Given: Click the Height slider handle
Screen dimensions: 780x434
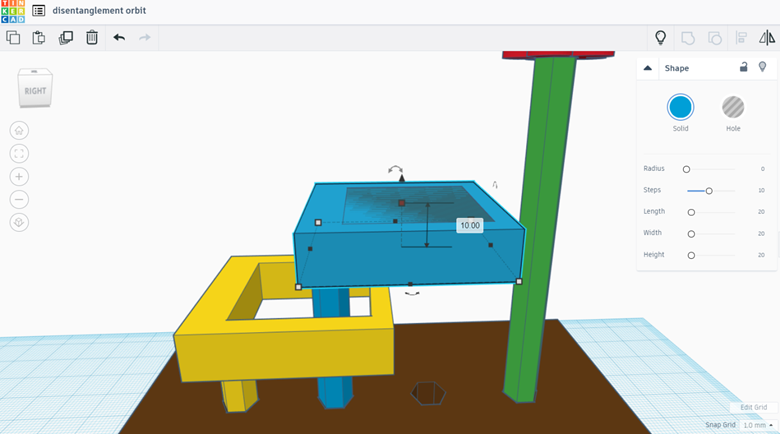Looking at the screenshot, I should (691, 255).
